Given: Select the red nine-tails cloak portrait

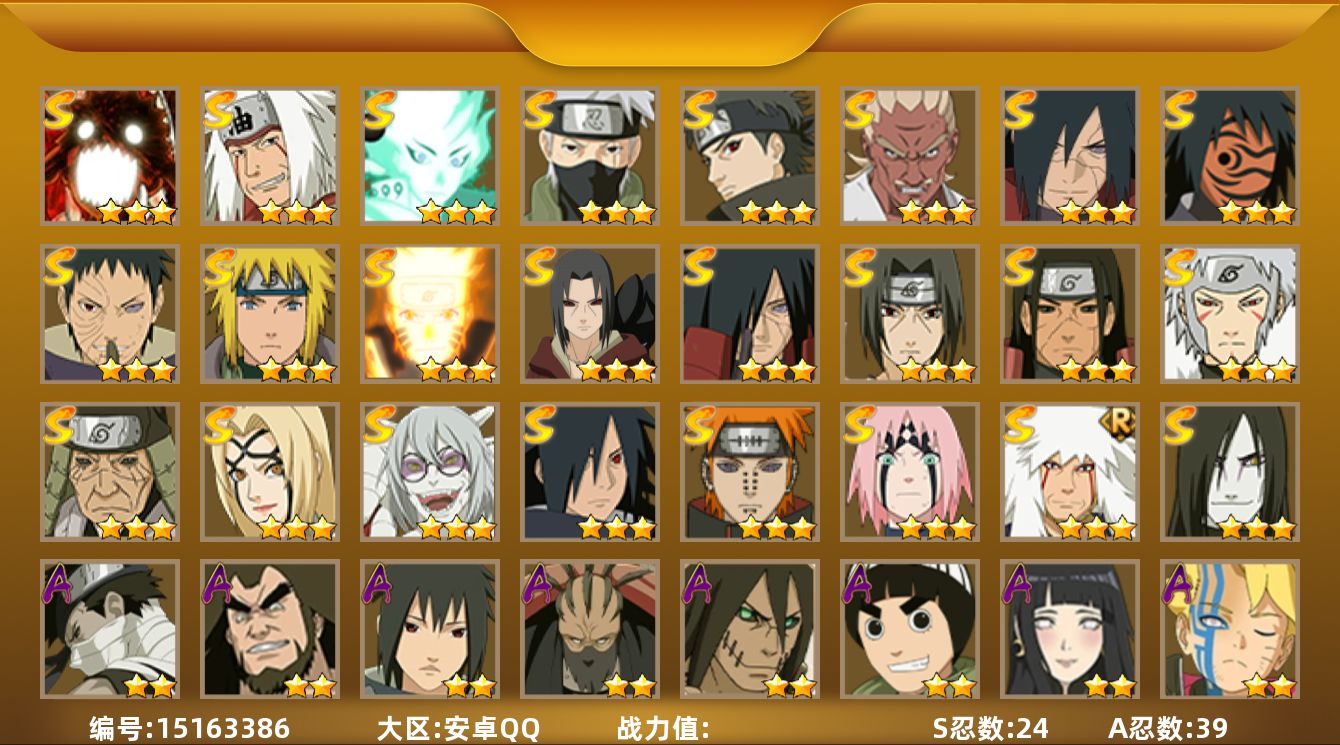Looking at the screenshot, I should click(110, 156).
